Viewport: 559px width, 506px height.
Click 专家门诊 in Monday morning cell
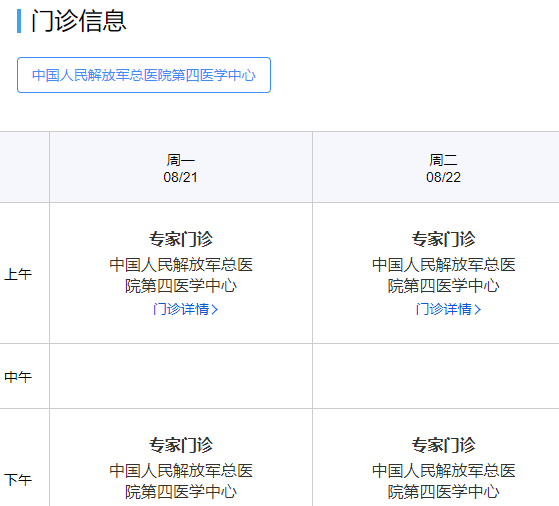181,239
